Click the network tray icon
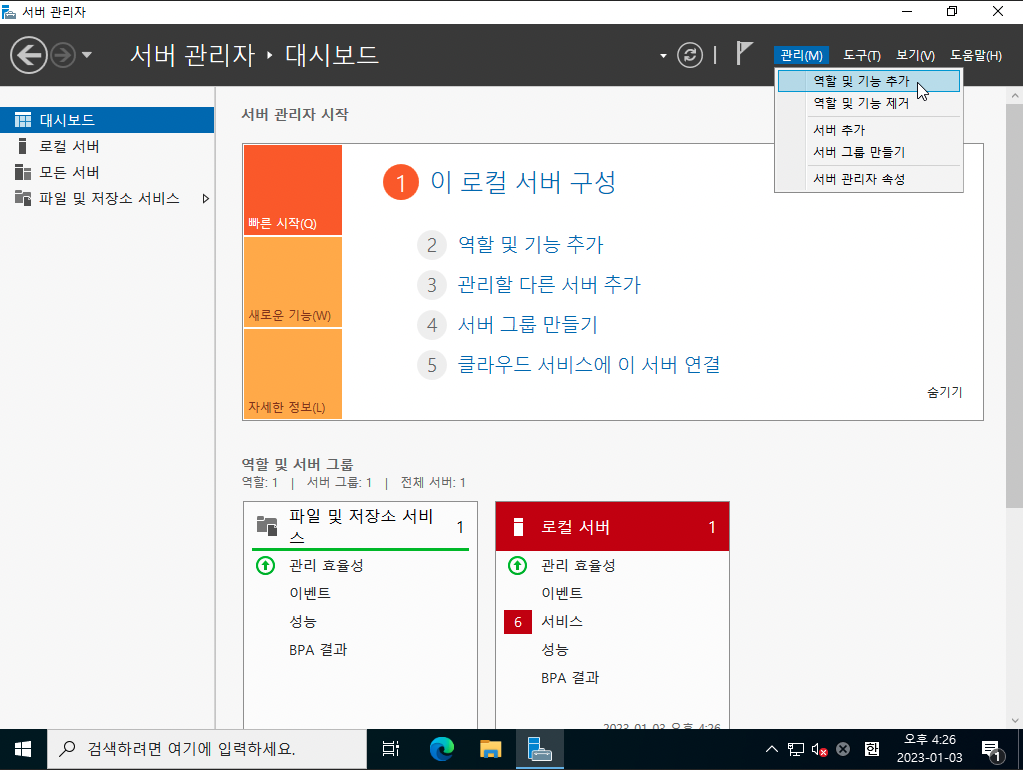The width and height of the screenshot is (1023, 770). (796, 749)
